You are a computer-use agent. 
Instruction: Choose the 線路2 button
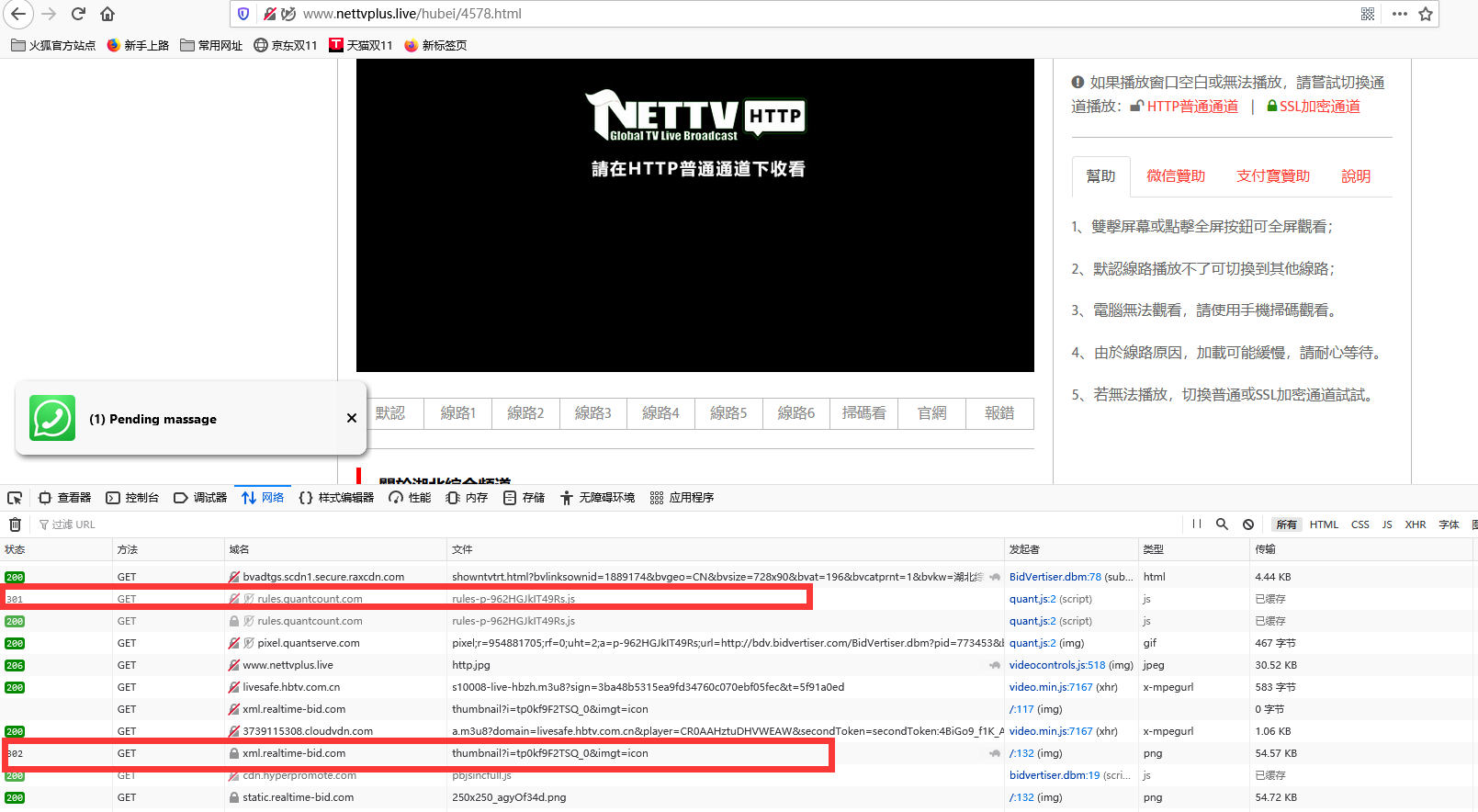(x=525, y=413)
